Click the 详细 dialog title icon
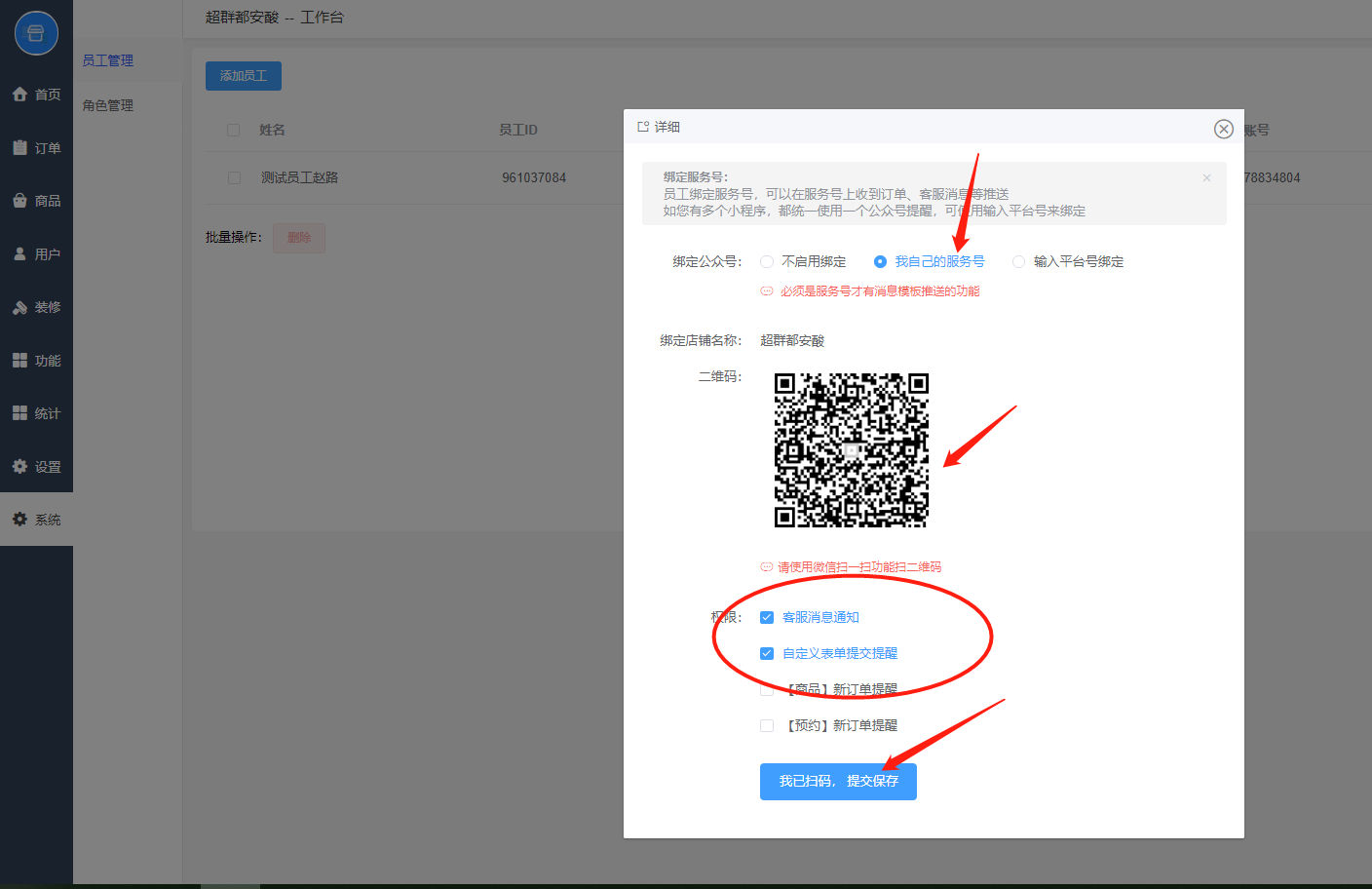Viewport: 1372px width, 889px height. 643,127
